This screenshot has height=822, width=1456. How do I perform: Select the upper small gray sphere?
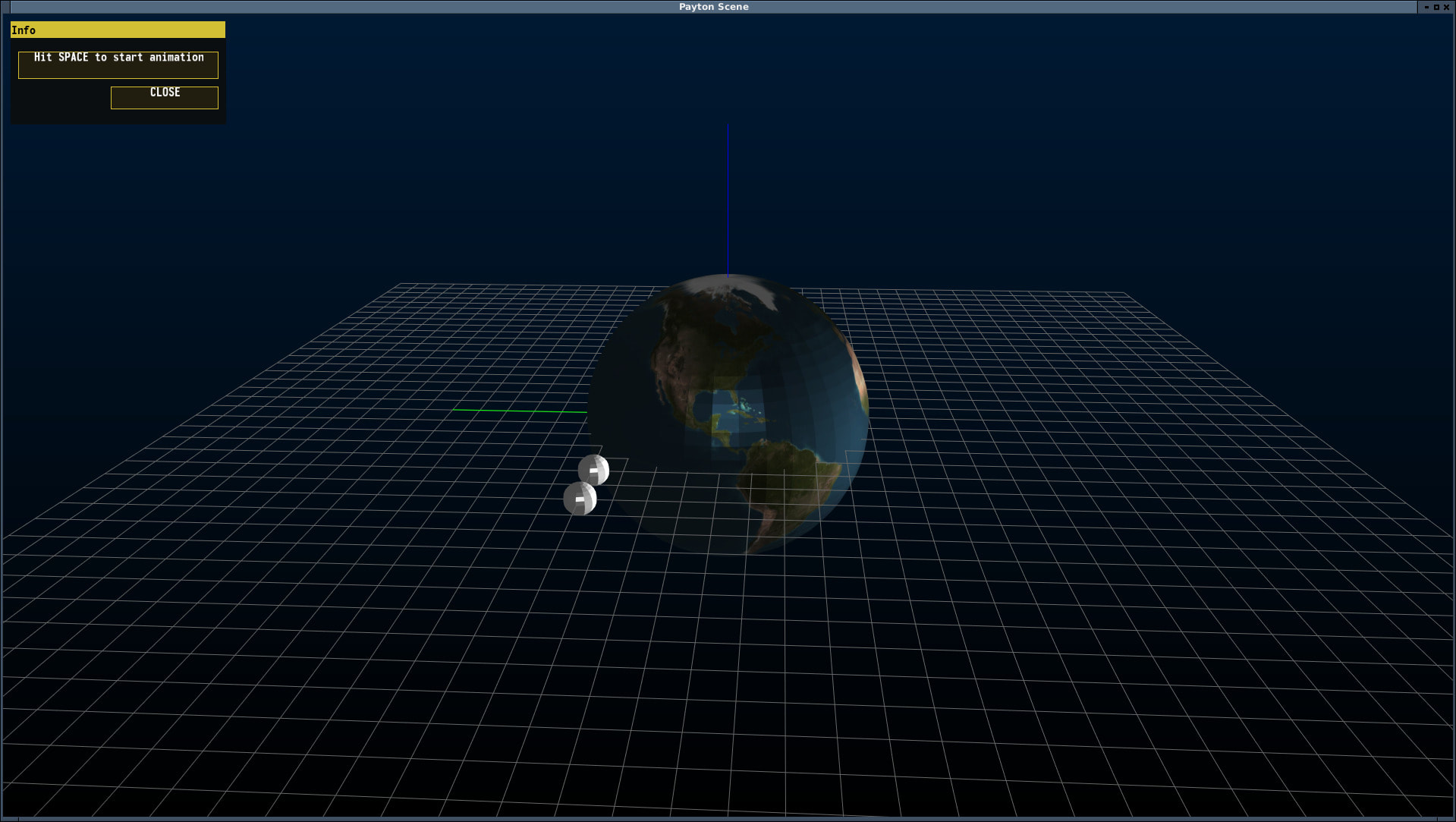[593, 470]
